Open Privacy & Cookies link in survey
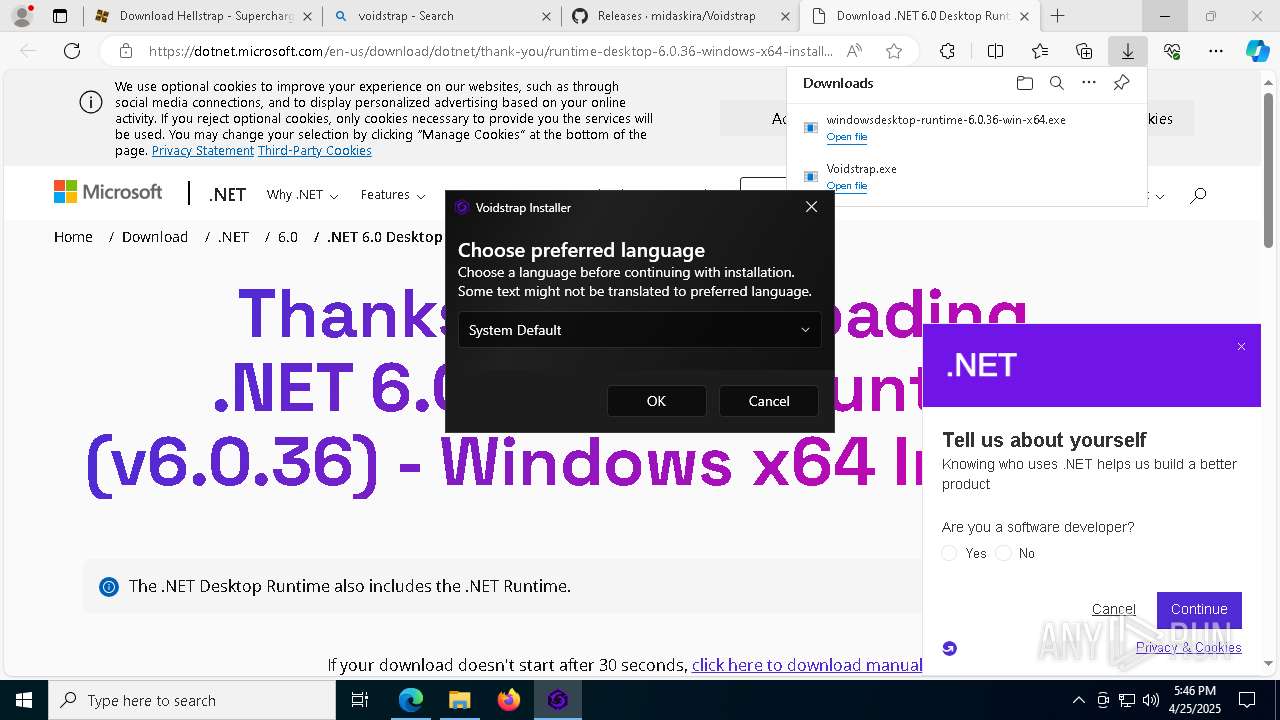1280x720 pixels. [1189, 647]
